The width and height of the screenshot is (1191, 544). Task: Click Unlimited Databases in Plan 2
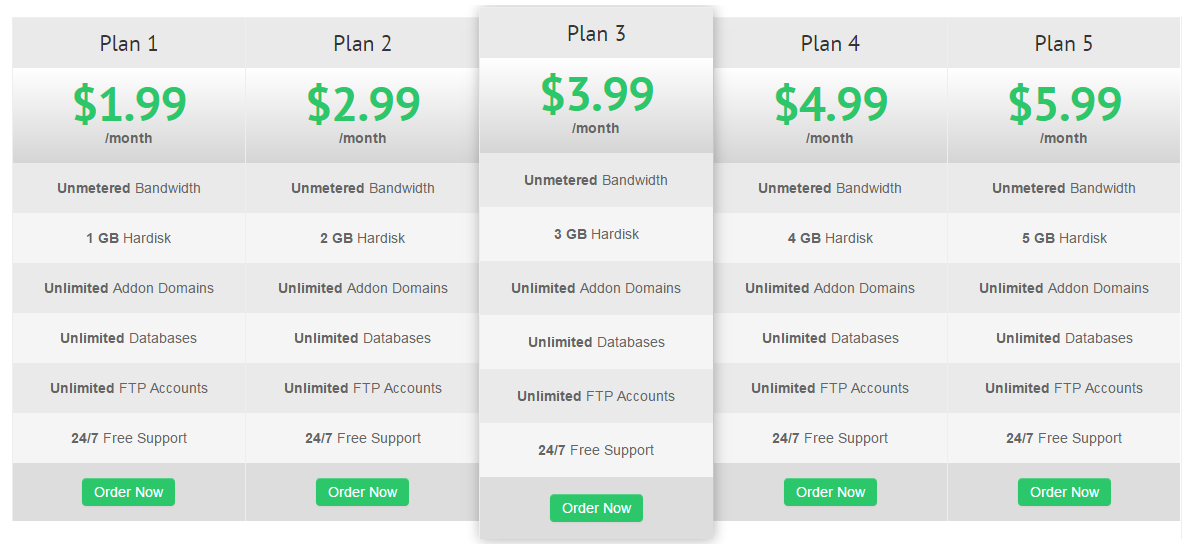tap(362, 338)
